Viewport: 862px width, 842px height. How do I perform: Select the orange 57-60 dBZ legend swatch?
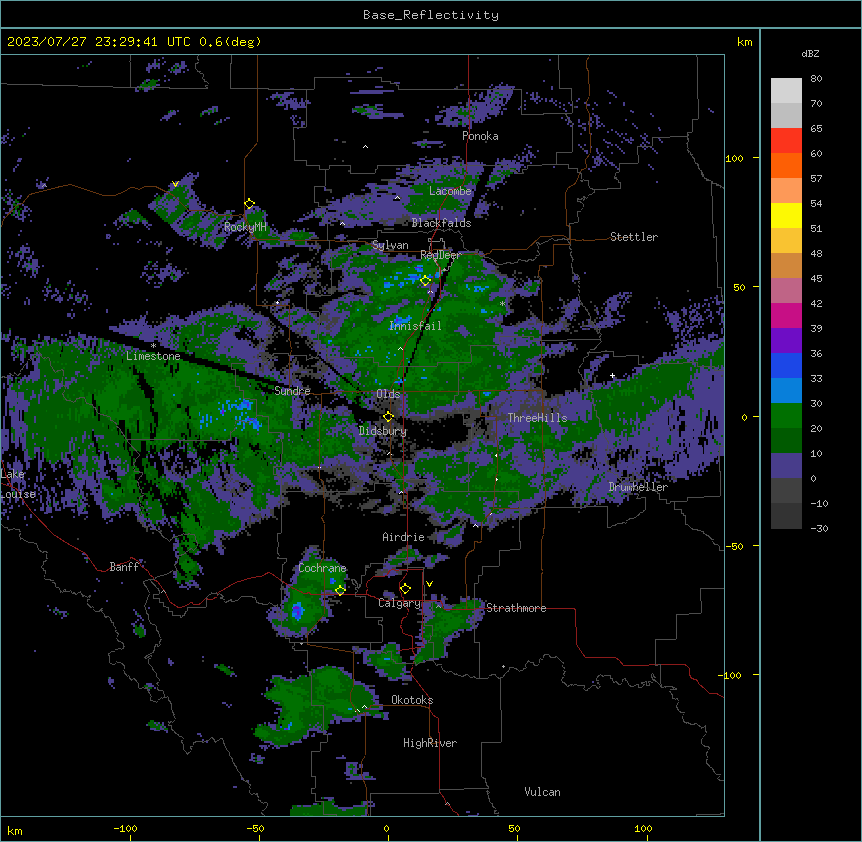786,165
